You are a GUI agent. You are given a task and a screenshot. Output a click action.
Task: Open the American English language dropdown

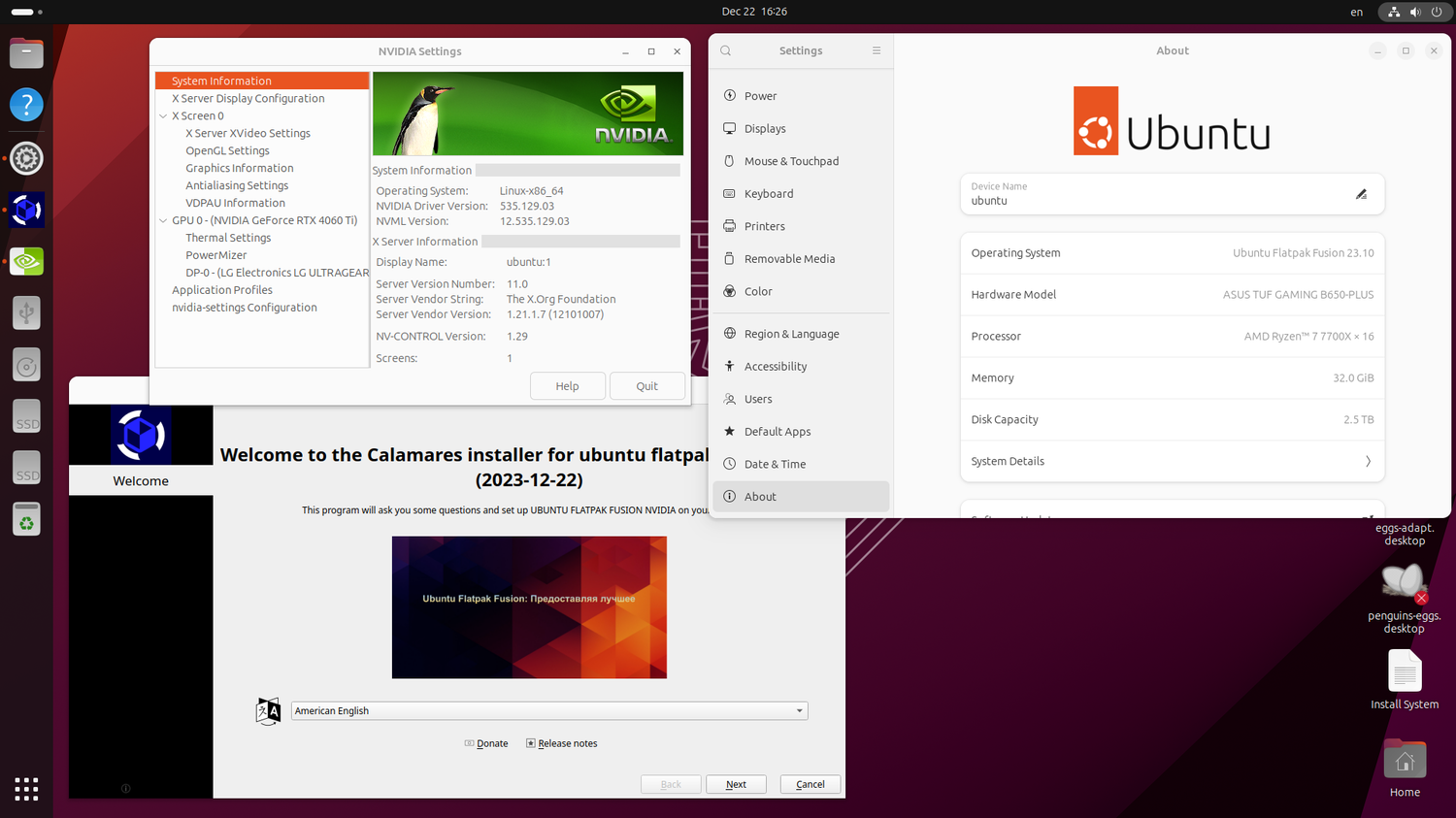549,710
